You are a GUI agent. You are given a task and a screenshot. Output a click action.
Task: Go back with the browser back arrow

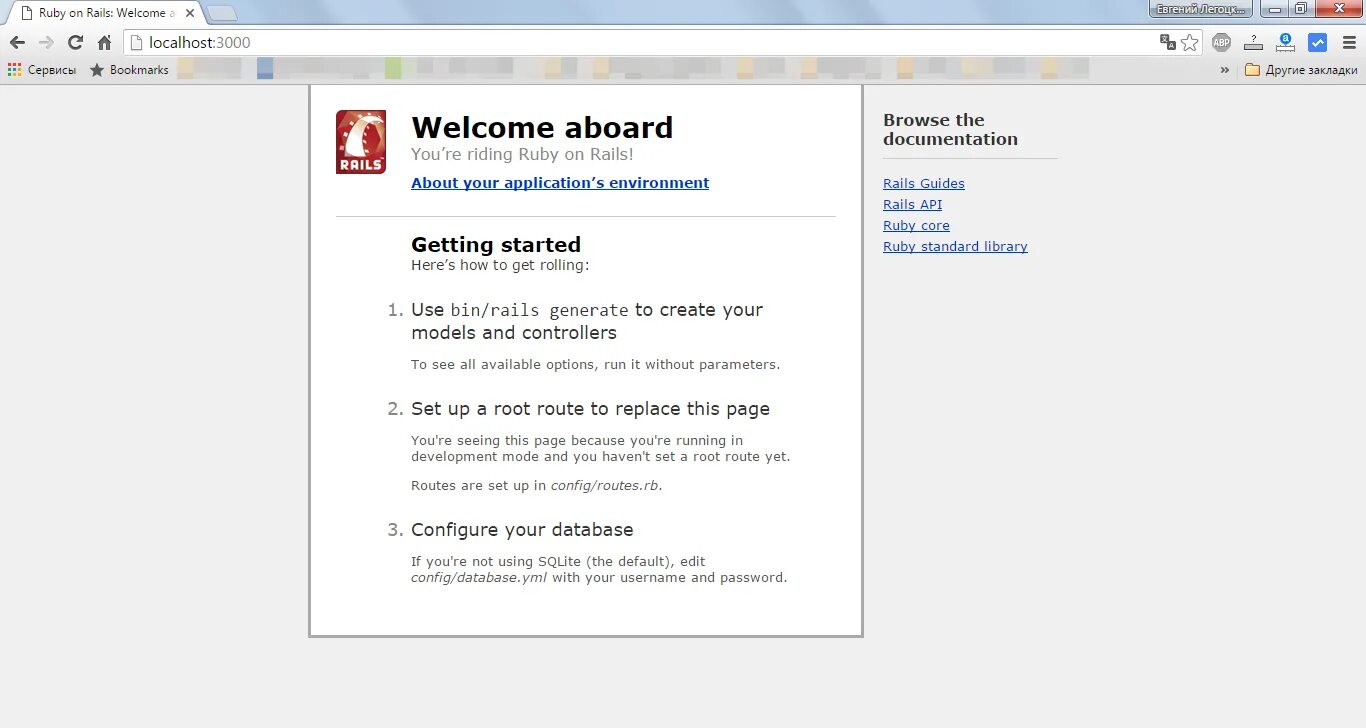click(17, 43)
